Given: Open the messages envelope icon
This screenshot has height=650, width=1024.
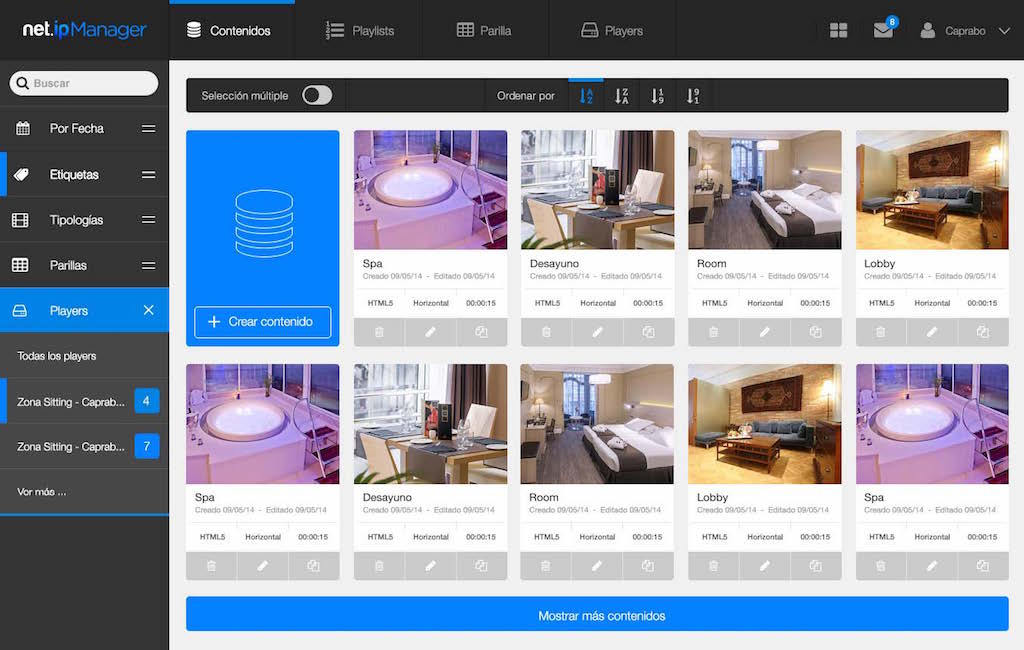Looking at the screenshot, I should point(883,31).
